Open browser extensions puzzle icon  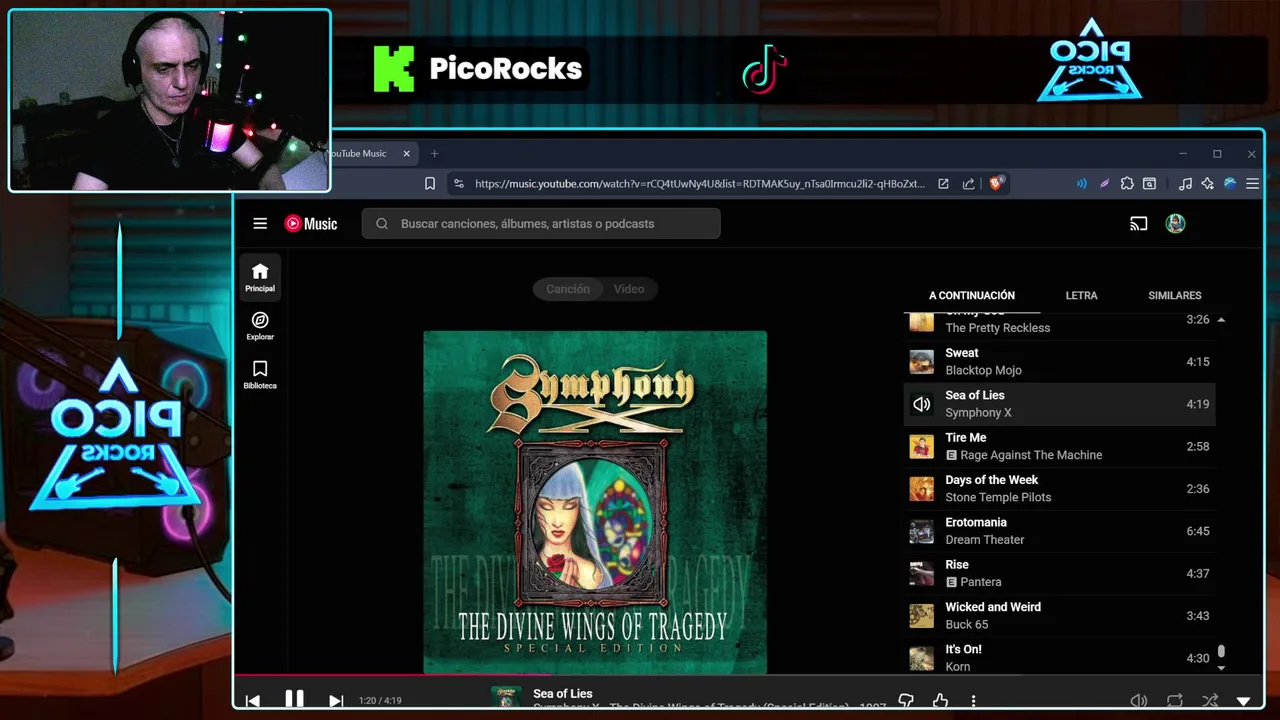(1127, 184)
